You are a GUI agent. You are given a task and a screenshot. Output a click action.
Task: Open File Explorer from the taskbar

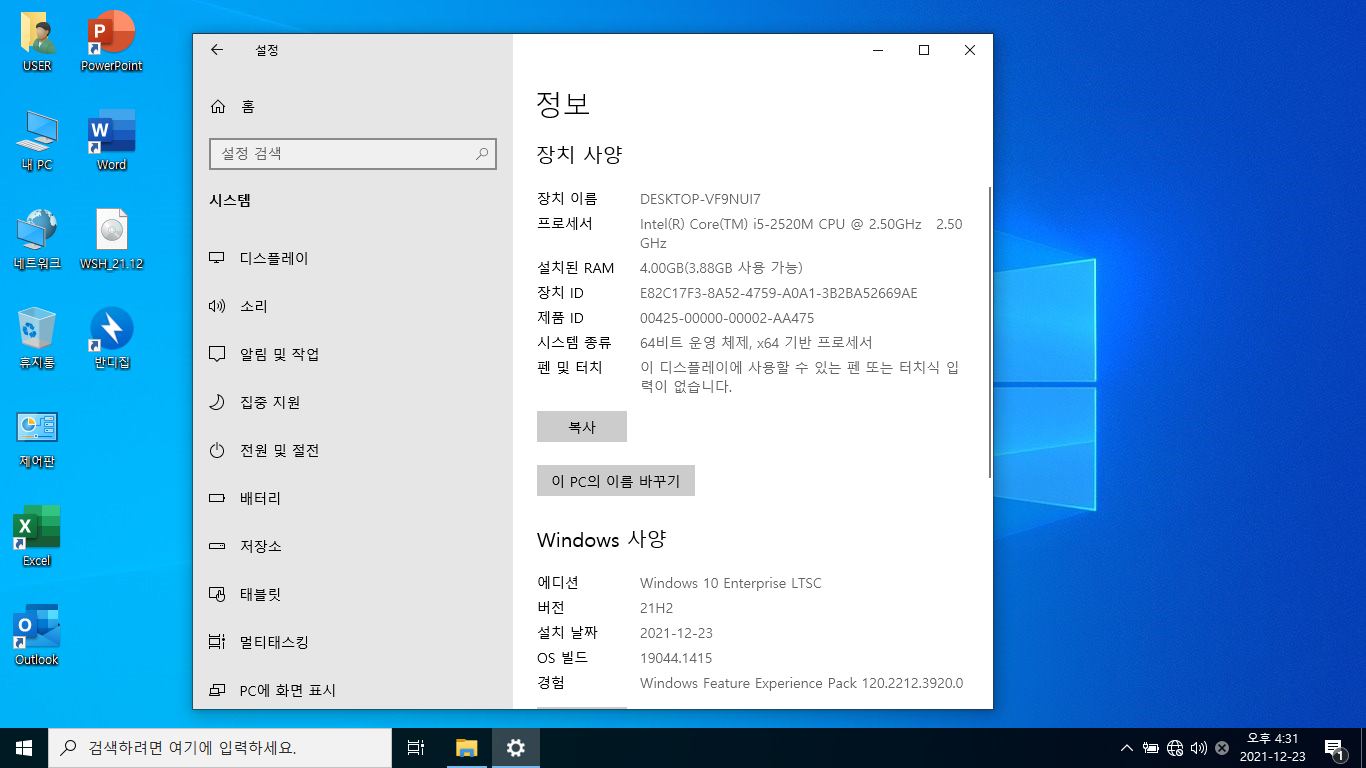466,748
